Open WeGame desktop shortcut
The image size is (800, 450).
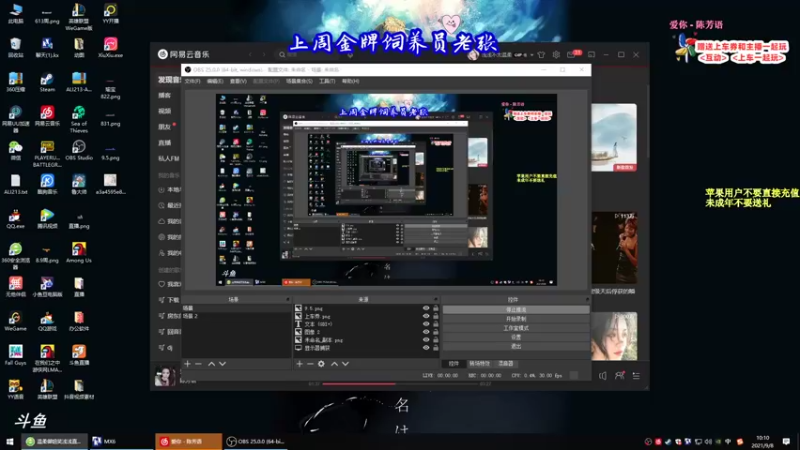tap(15, 321)
